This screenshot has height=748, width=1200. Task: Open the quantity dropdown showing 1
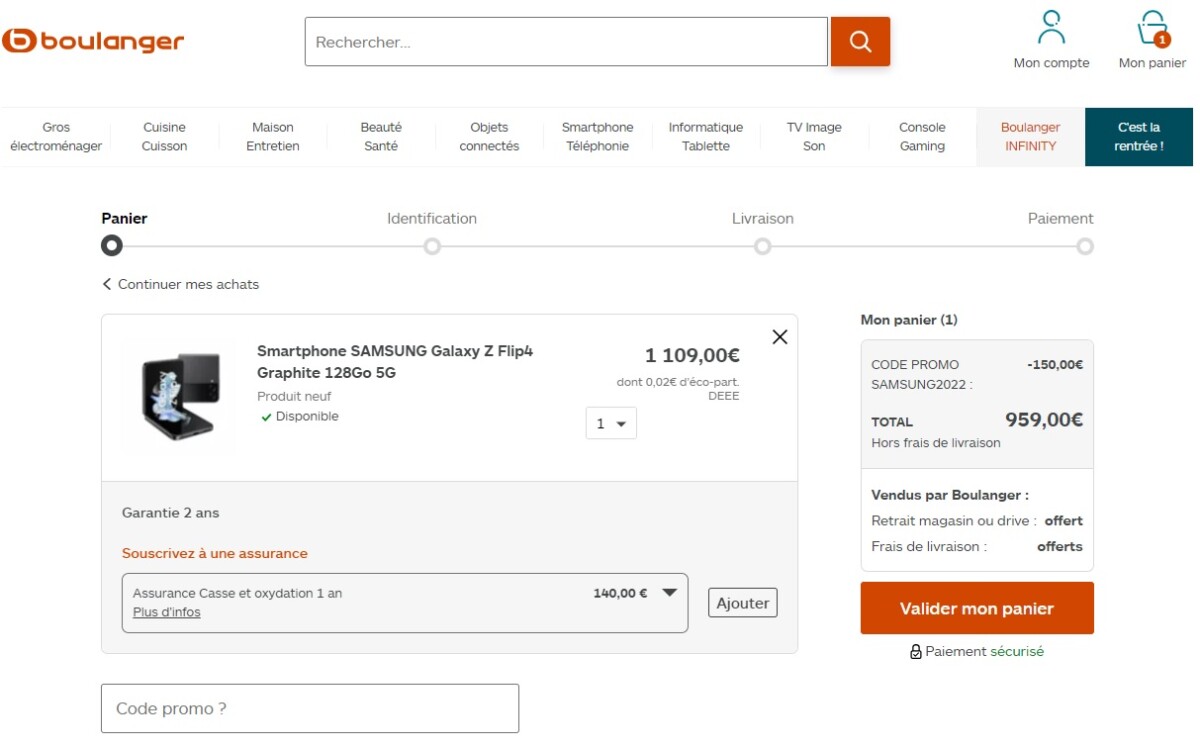click(611, 423)
